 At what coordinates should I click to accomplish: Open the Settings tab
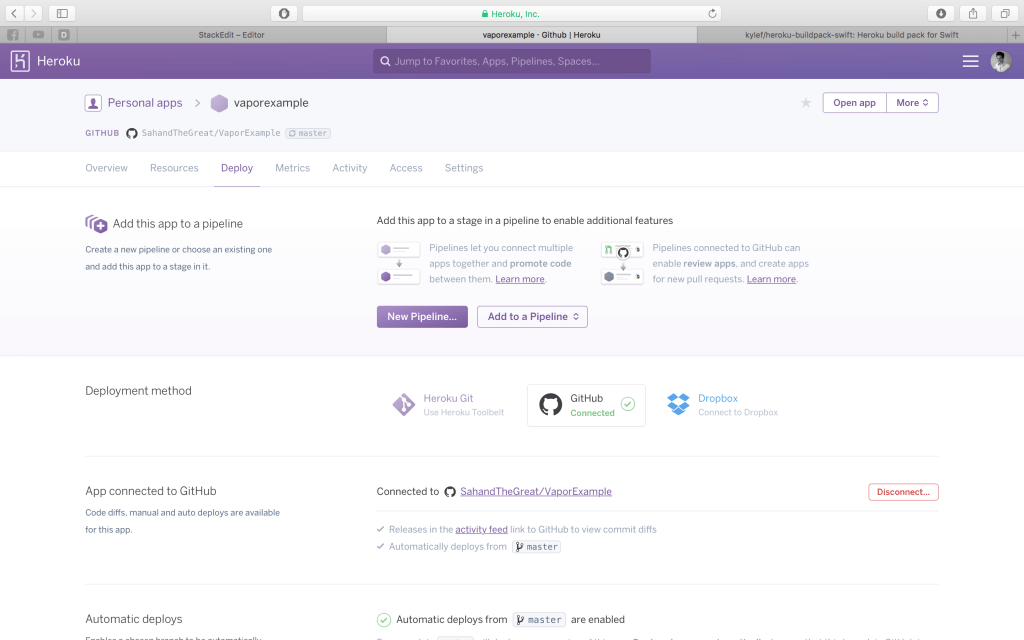tap(464, 168)
